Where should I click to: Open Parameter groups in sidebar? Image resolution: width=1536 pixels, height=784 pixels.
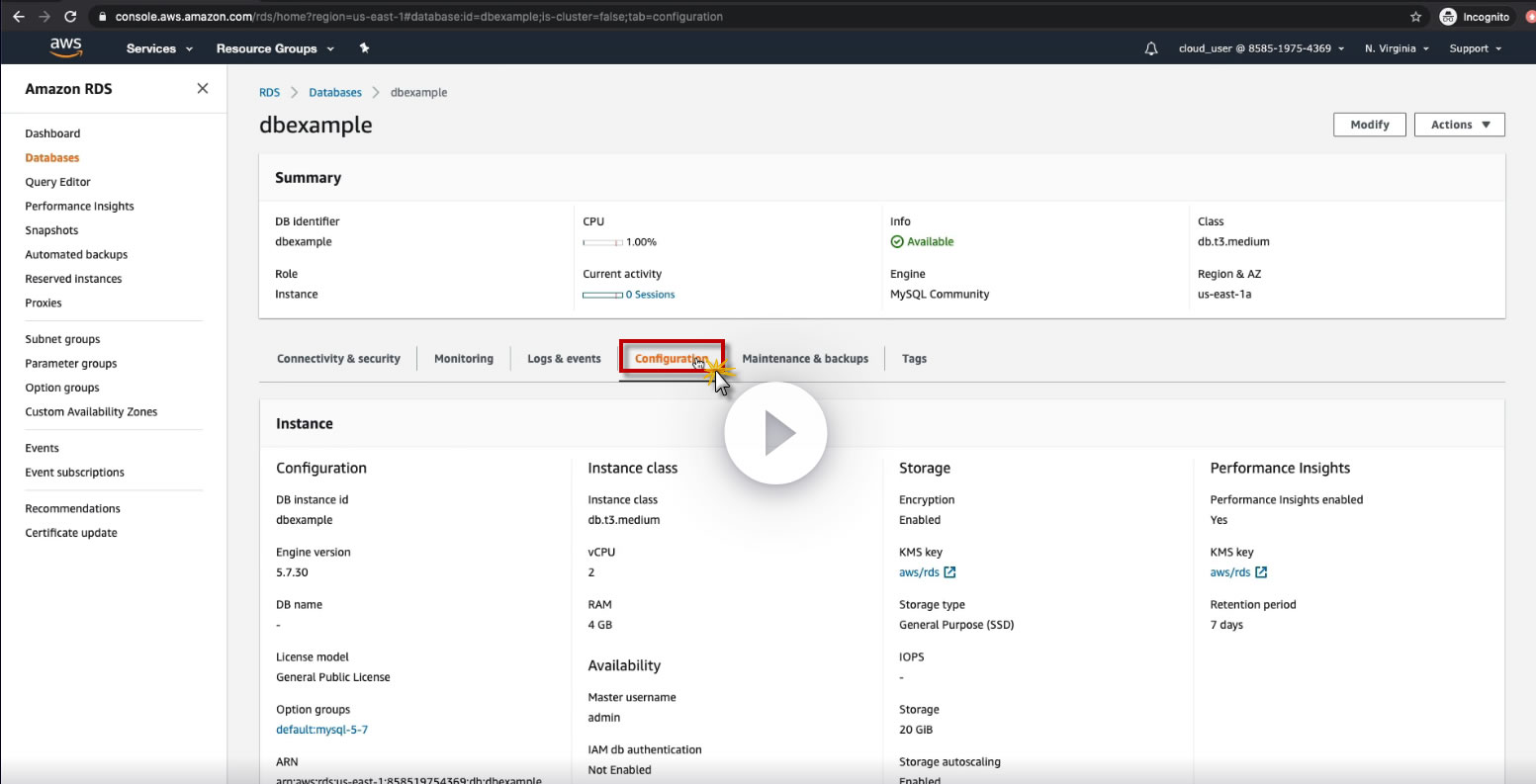tap(71, 364)
